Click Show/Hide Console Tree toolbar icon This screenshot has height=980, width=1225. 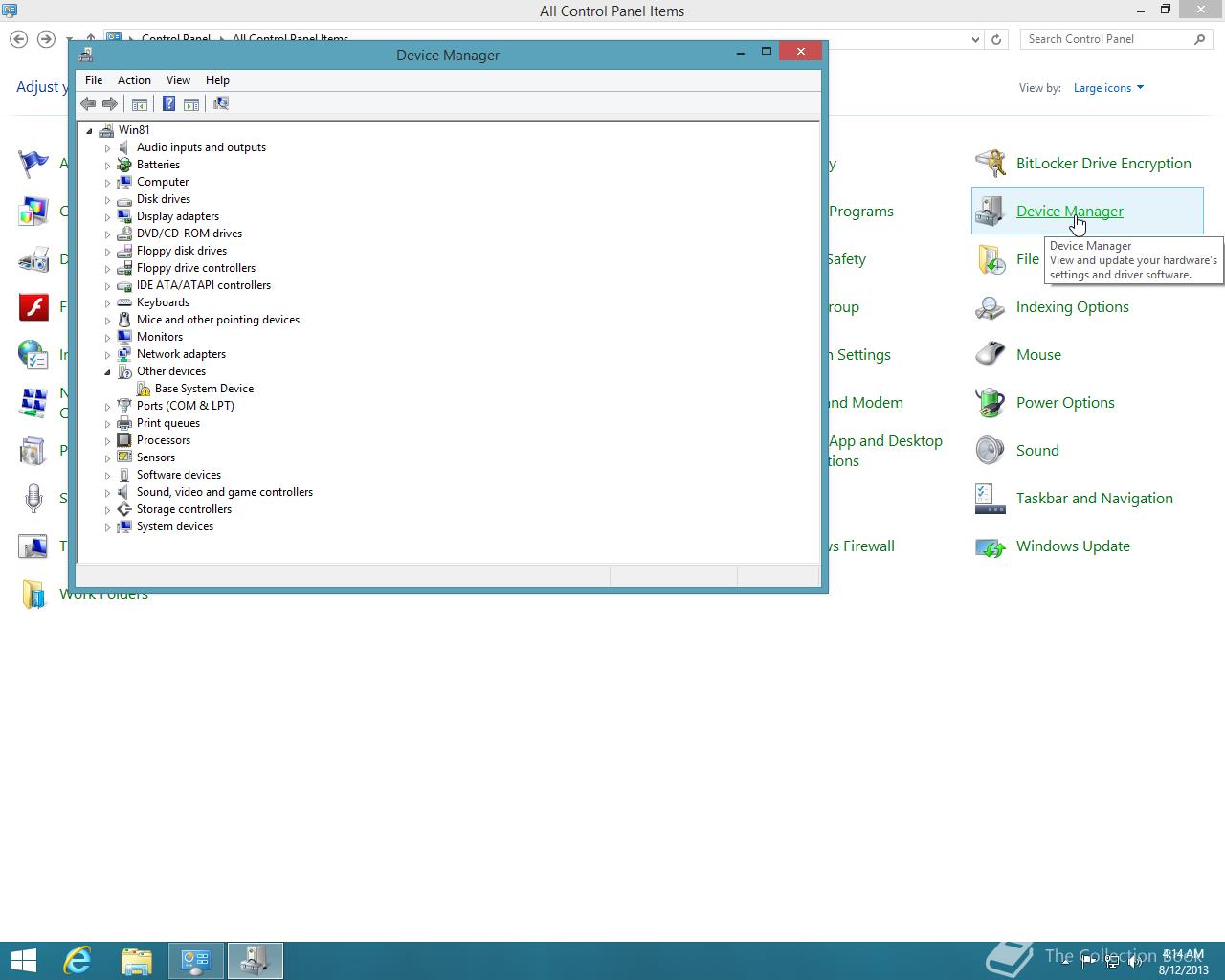(140, 103)
